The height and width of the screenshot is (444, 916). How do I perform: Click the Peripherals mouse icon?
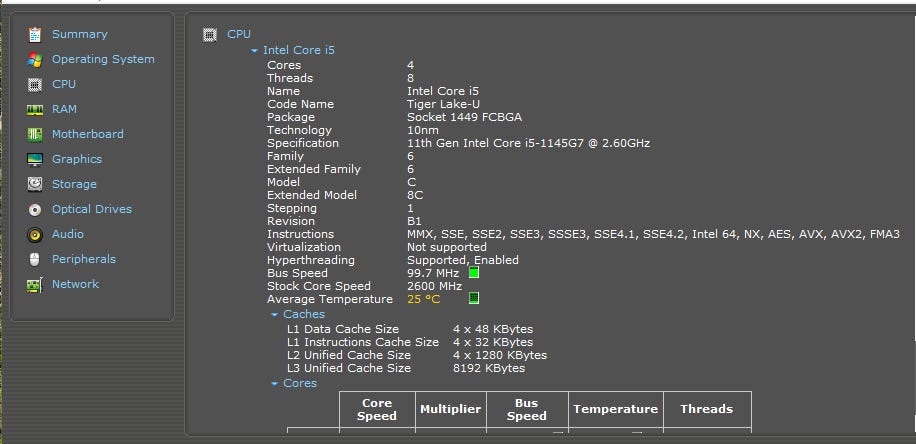click(35, 259)
